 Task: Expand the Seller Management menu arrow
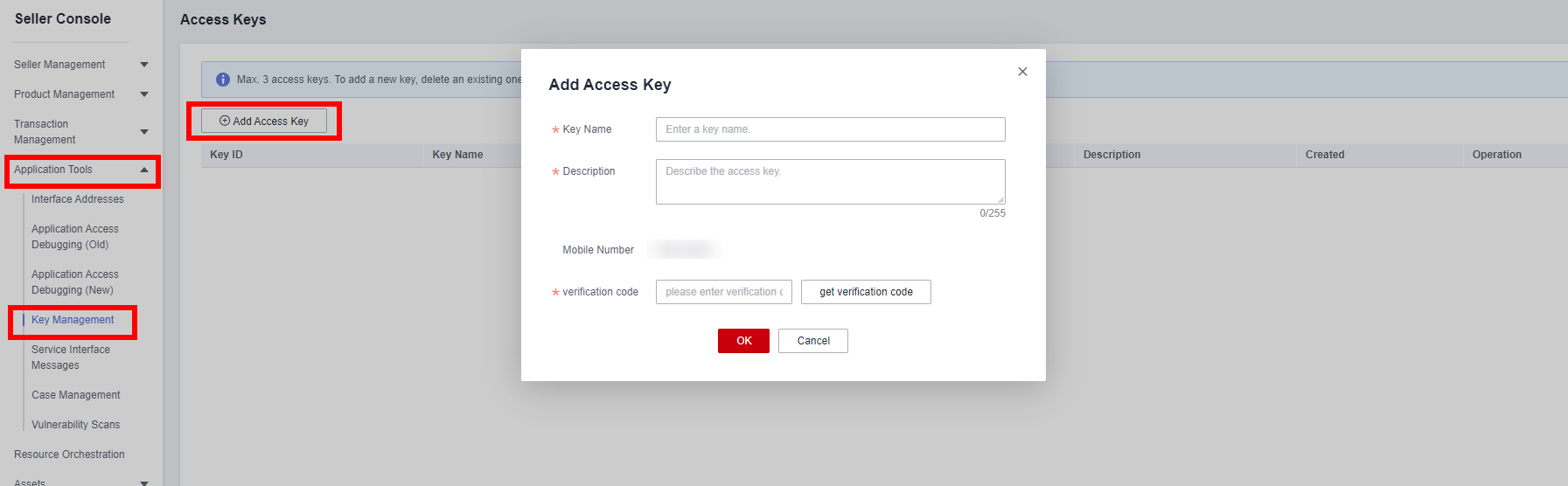(x=144, y=65)
